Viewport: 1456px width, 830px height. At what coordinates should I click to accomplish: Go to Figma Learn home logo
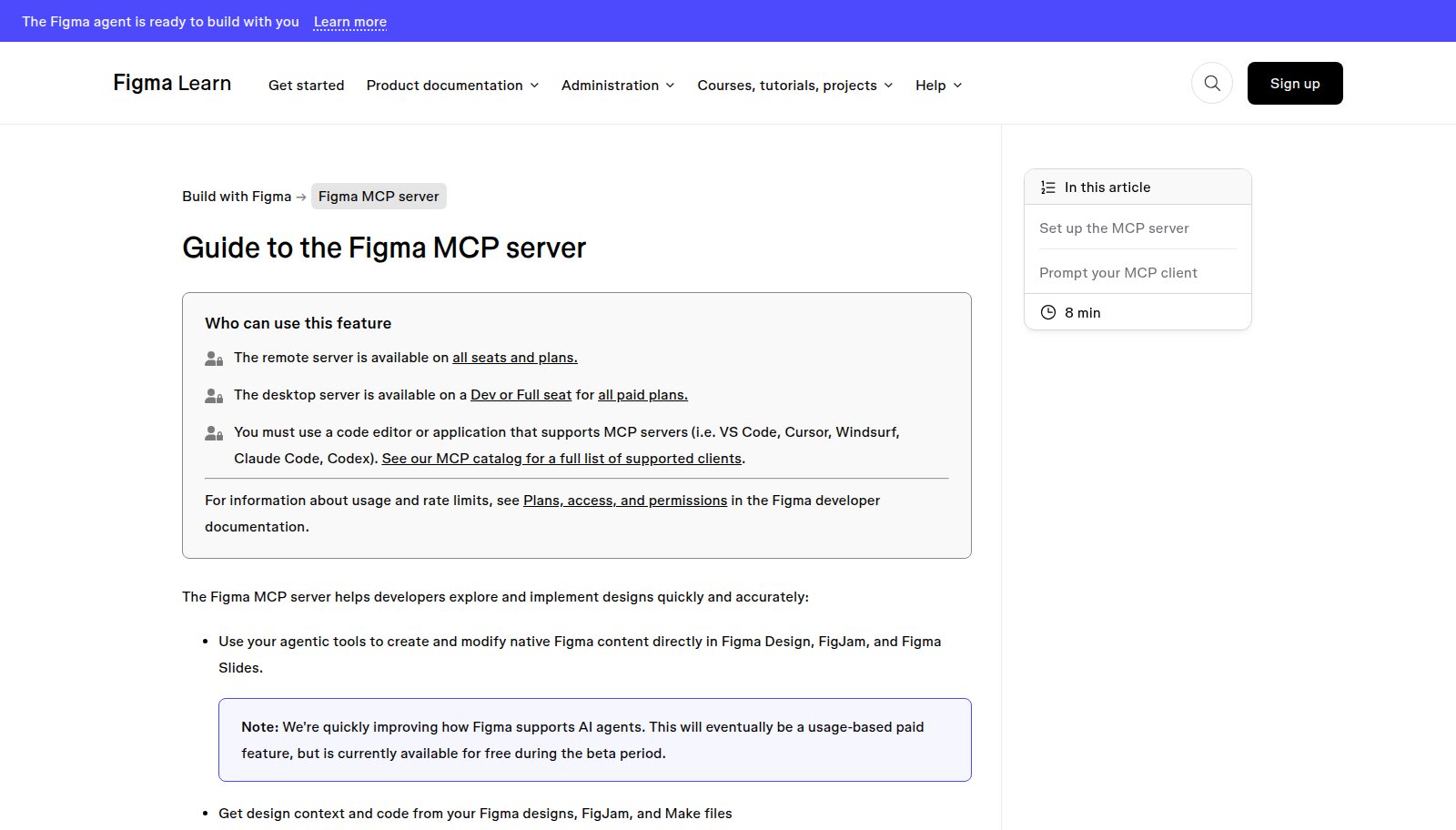172,83
